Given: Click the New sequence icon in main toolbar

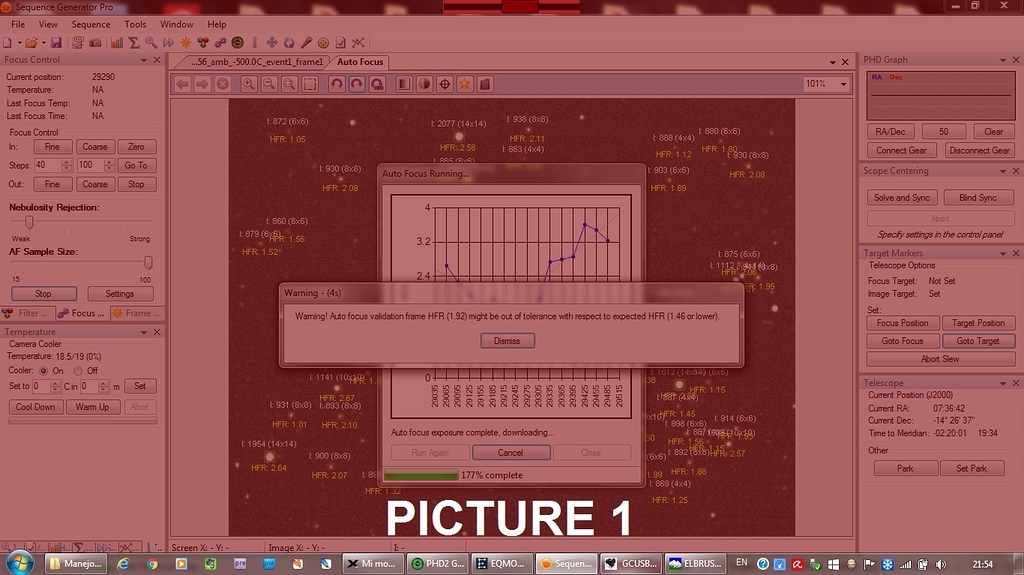Looking at the screenshot, I should tap(7, 42).
